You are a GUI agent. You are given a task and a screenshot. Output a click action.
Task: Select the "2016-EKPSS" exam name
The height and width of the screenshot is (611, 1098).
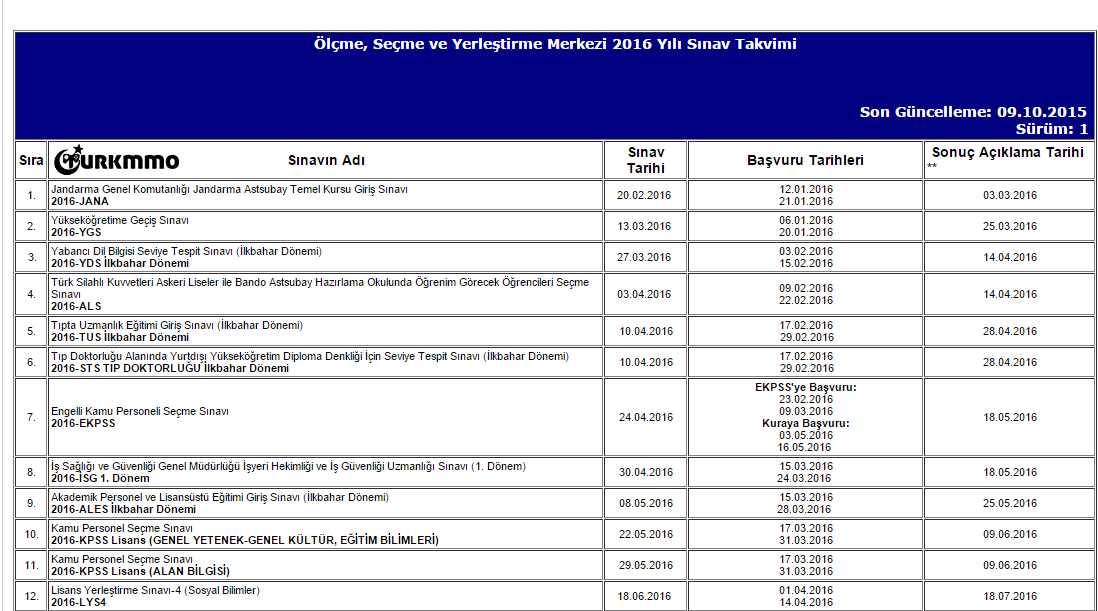tap(83, 423)
